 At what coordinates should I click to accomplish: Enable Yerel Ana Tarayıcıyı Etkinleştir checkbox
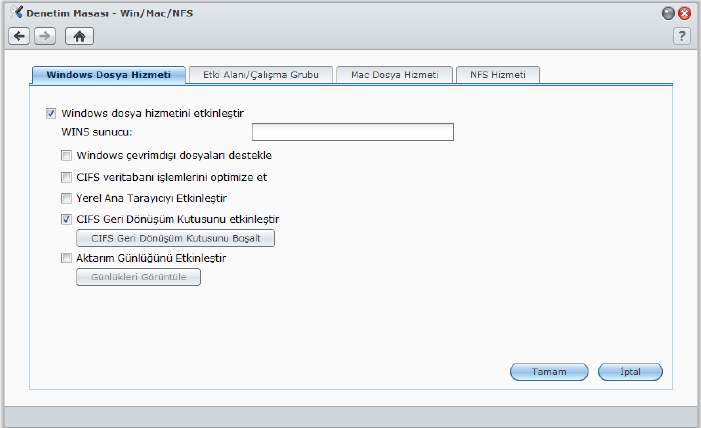pyautogui.click(x=67, y=198)
